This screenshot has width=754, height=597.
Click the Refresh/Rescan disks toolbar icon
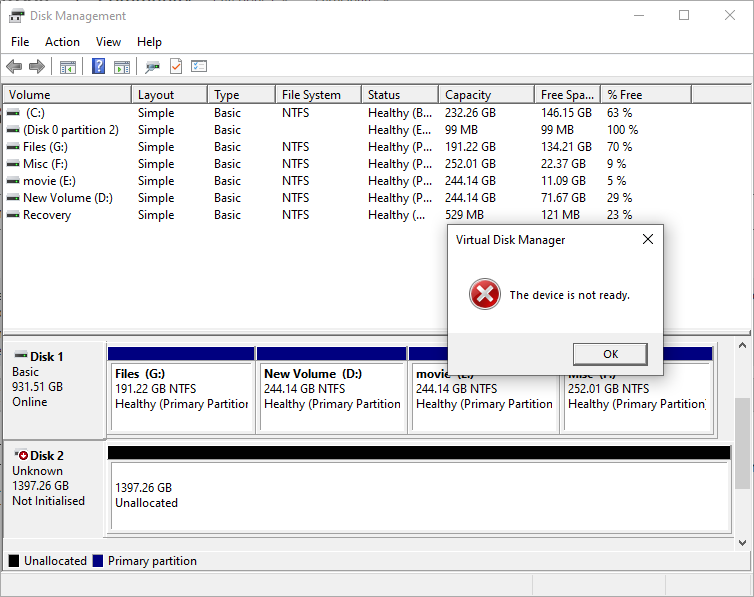click(x=152, y=67)
